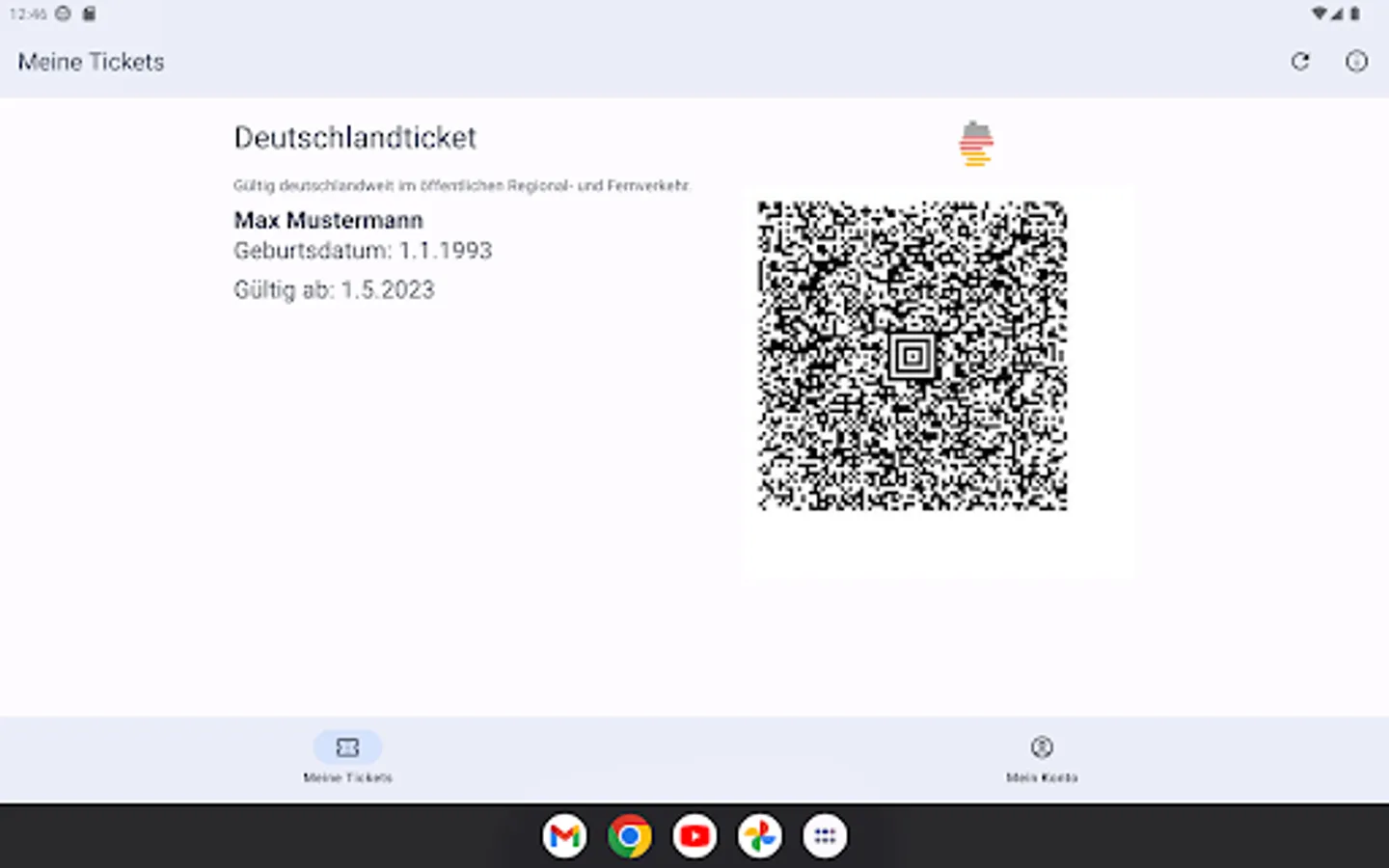Open YouTube from the taskbar
Image resolution: width=1389 pixels, height=868 pixels.
point(694,836)
